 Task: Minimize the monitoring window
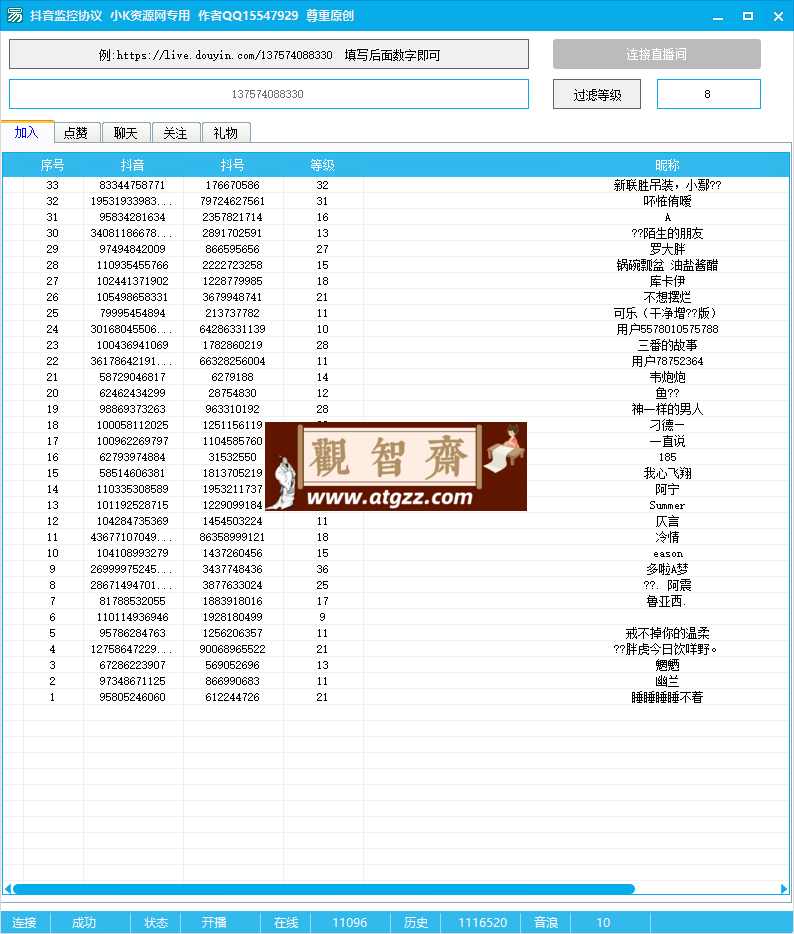(718, 17)
